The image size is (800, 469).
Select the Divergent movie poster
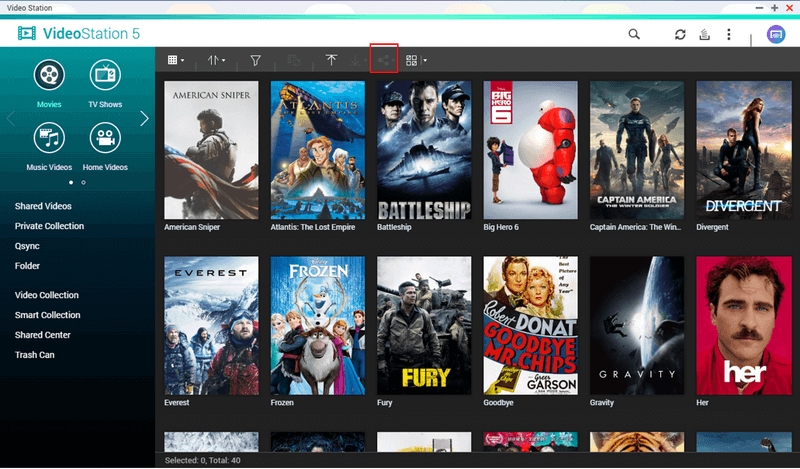coord(744,150)
